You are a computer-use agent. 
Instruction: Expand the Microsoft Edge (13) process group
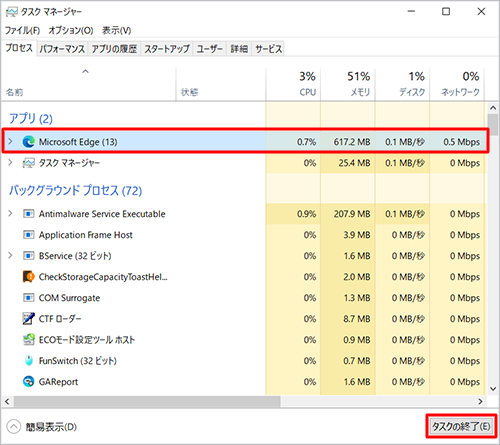[10, 142]
